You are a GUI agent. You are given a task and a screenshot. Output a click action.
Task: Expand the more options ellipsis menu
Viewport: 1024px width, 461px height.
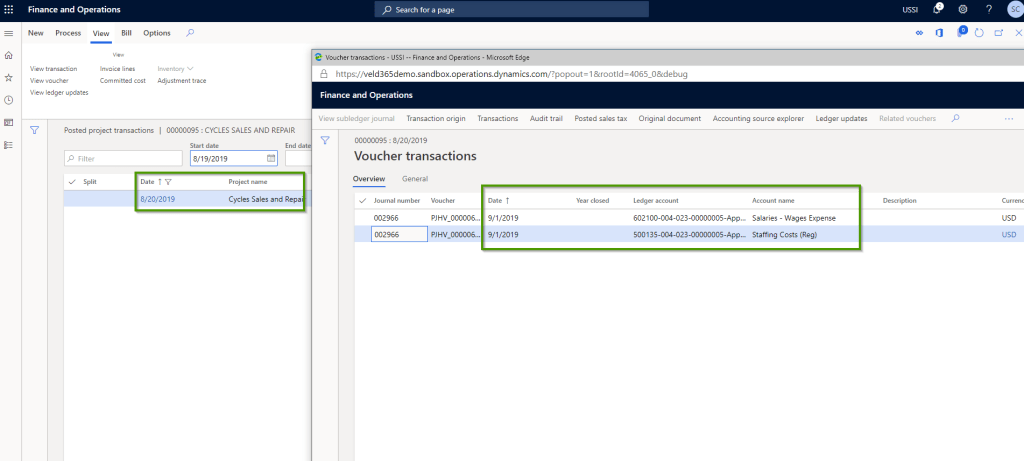1008,118
